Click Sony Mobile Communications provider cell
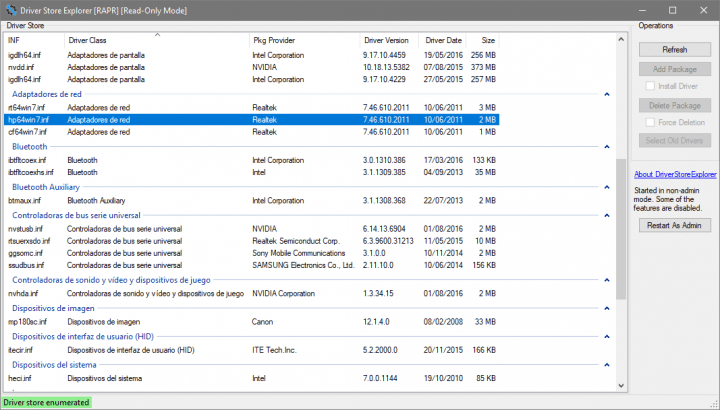The width and height of the screenshot is (720, 410). [x=298, y=253]
